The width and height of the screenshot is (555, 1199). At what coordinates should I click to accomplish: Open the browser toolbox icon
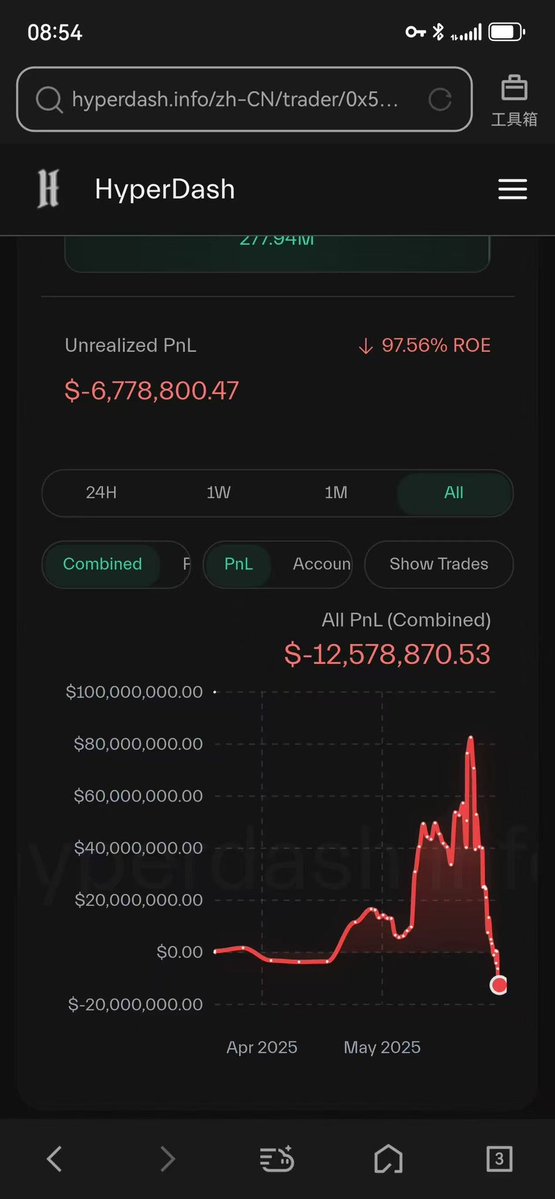tap(514, 99)
